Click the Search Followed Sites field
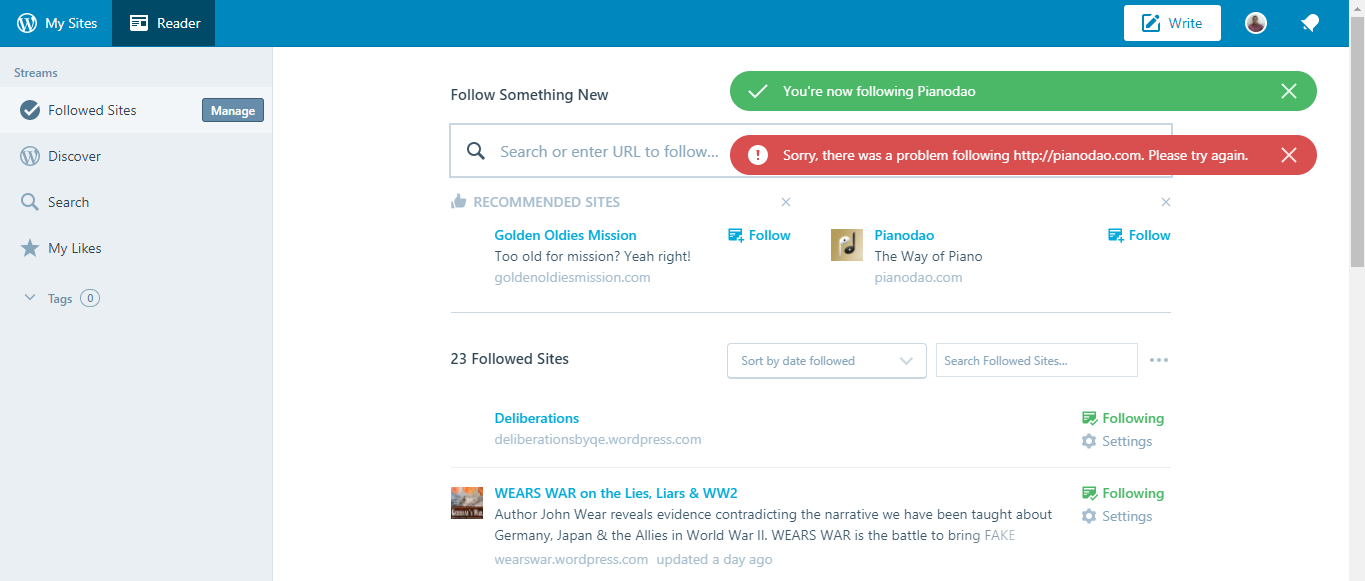The width and height of the screenshot is (1365, 581). (x=1036, y=361)
